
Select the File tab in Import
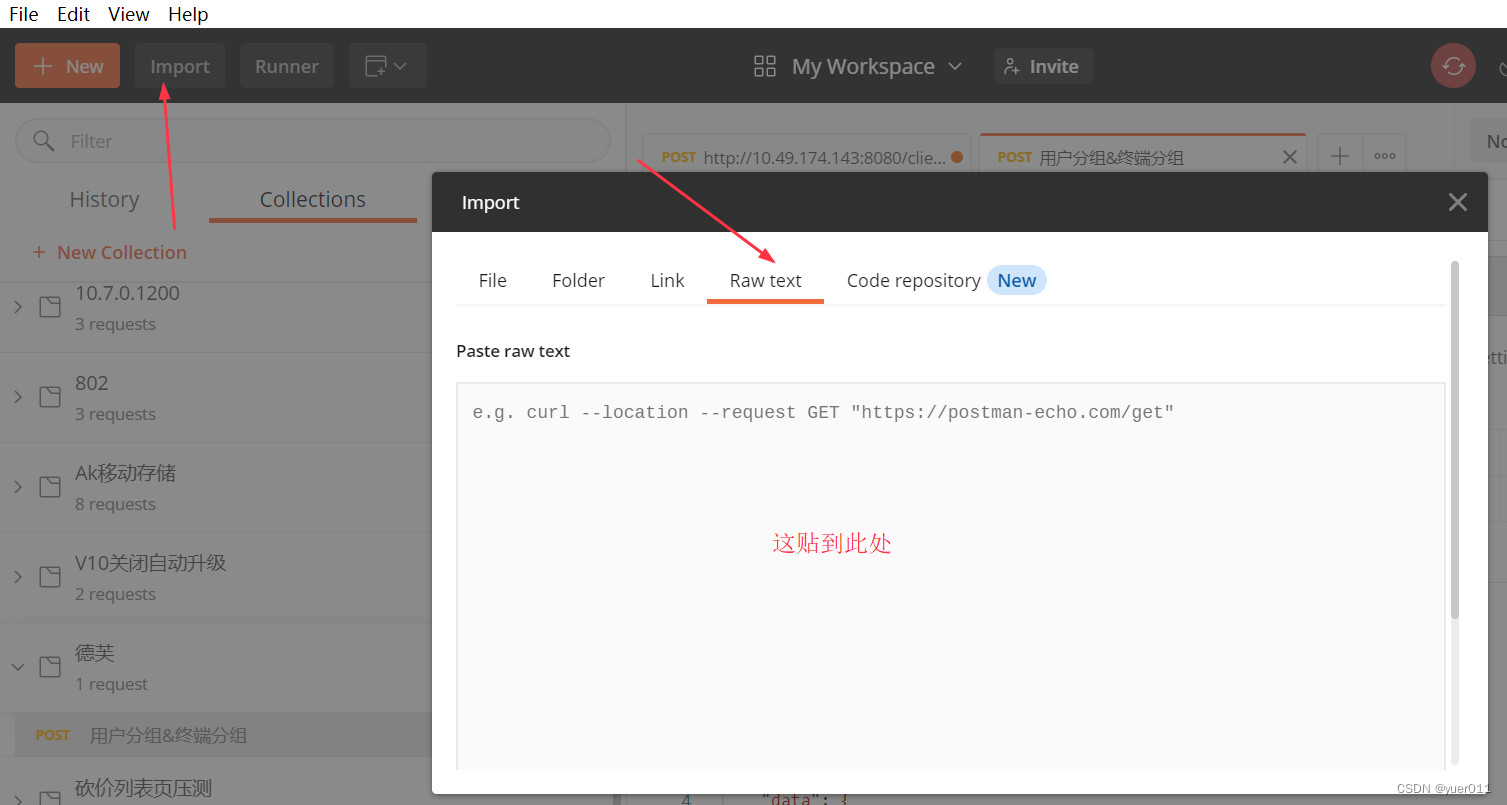pyautogui.click(x=492, y=281)
